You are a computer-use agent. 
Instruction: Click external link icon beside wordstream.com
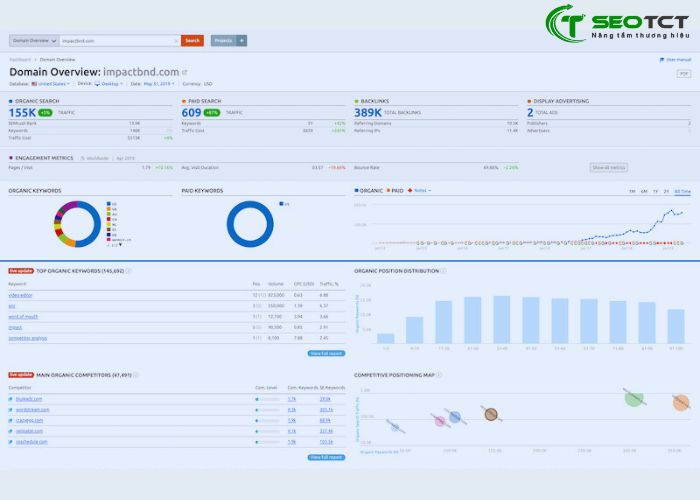(11, 410)
